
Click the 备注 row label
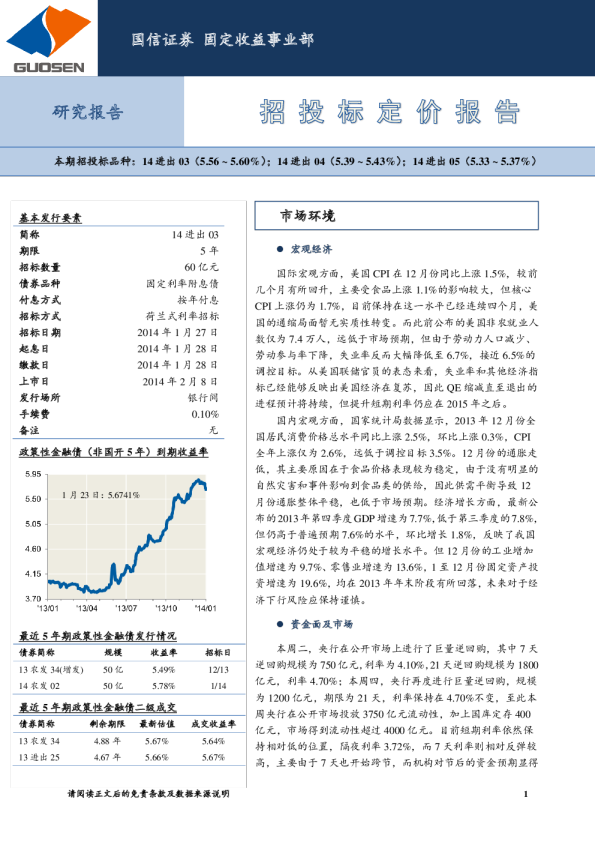click(x=29, y=430)
